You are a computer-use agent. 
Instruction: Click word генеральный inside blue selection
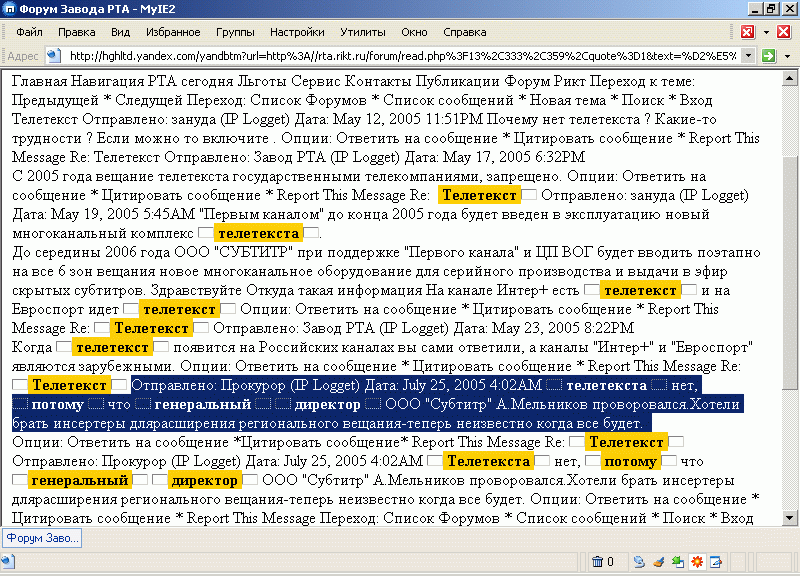pos(203,405)
